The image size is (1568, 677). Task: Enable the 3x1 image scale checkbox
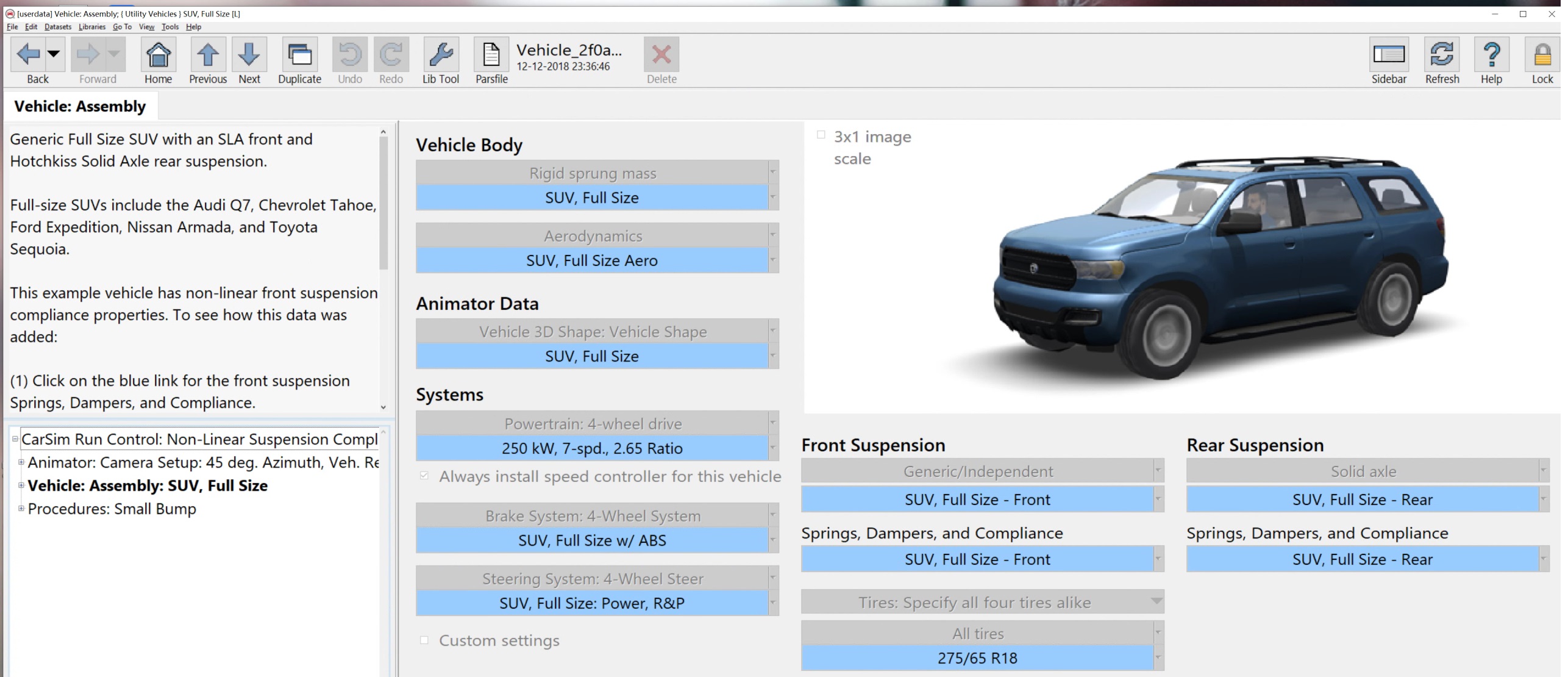click(x=821, y=135)
